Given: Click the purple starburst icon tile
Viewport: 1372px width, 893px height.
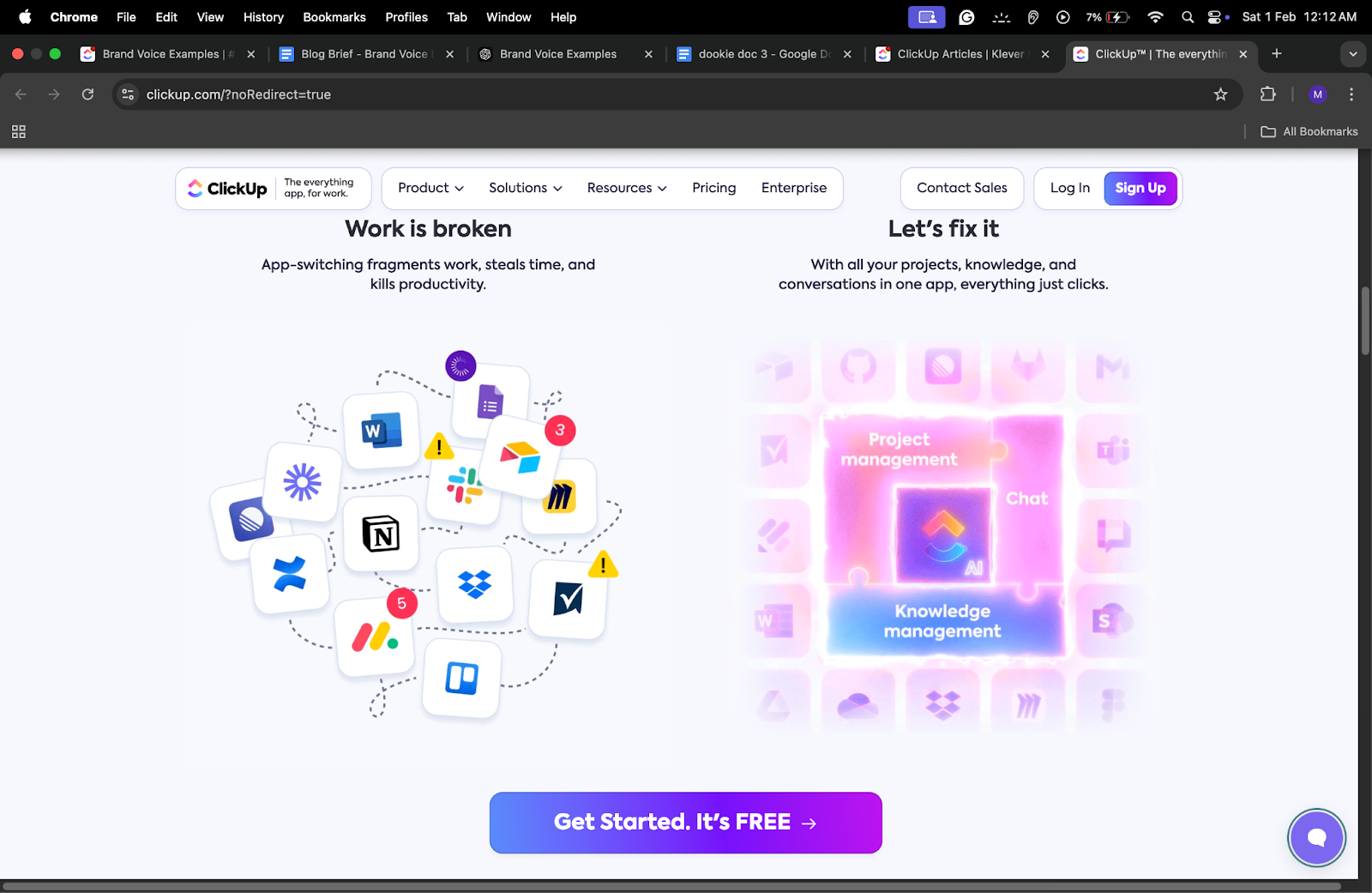Looking at the screenshot, I should tap(303, 482).
